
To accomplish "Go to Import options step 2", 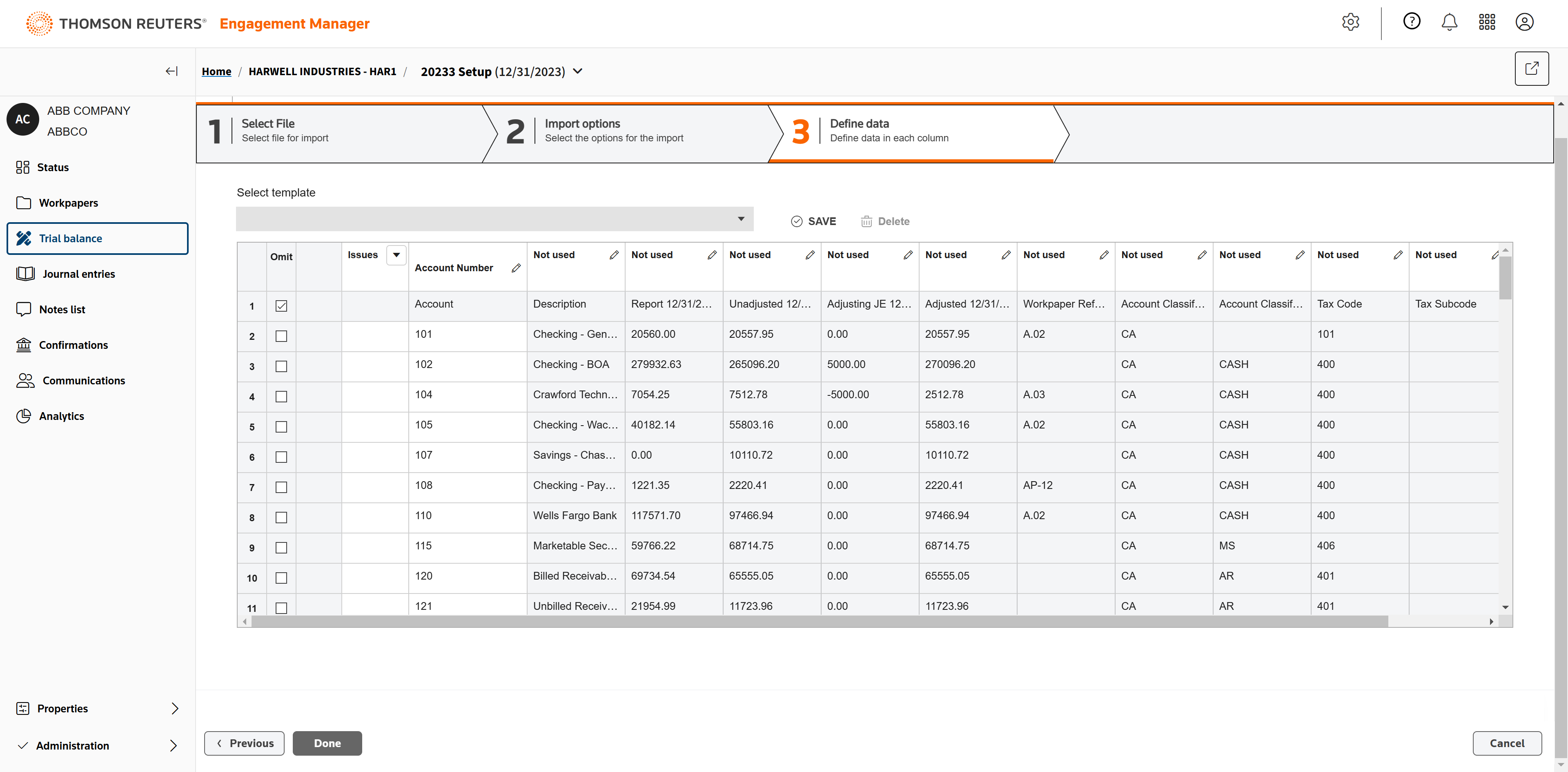I will 614,131.
